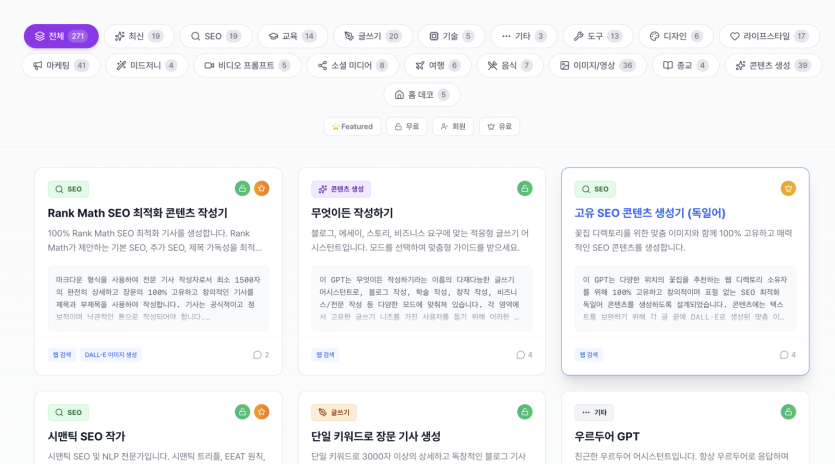
Task: Open Rank Math SEO 최적화 콘텐츠 작성기 title
Action: click(137, 213)
